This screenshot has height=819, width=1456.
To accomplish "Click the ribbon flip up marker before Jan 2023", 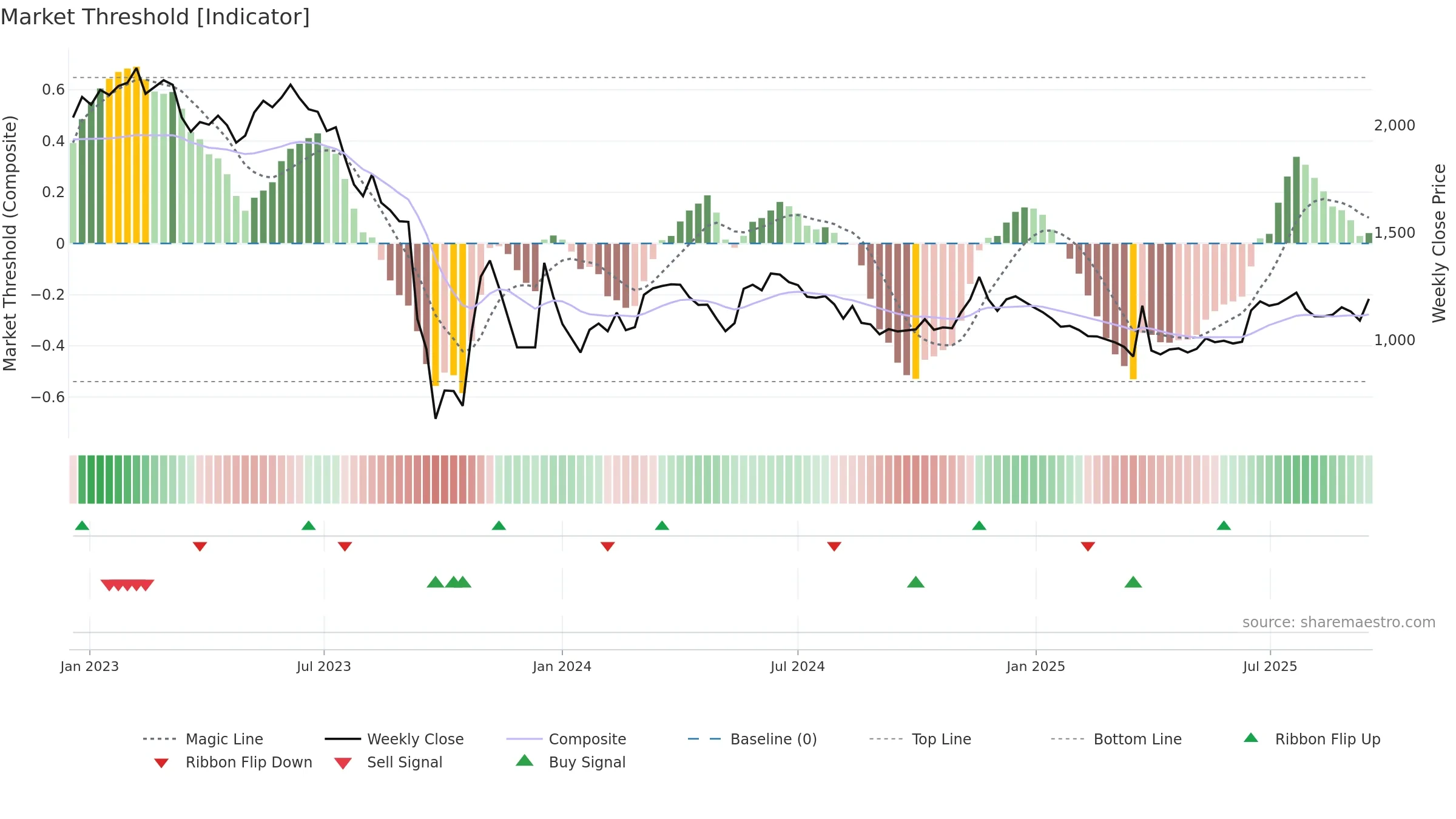I will click(82, 525).
